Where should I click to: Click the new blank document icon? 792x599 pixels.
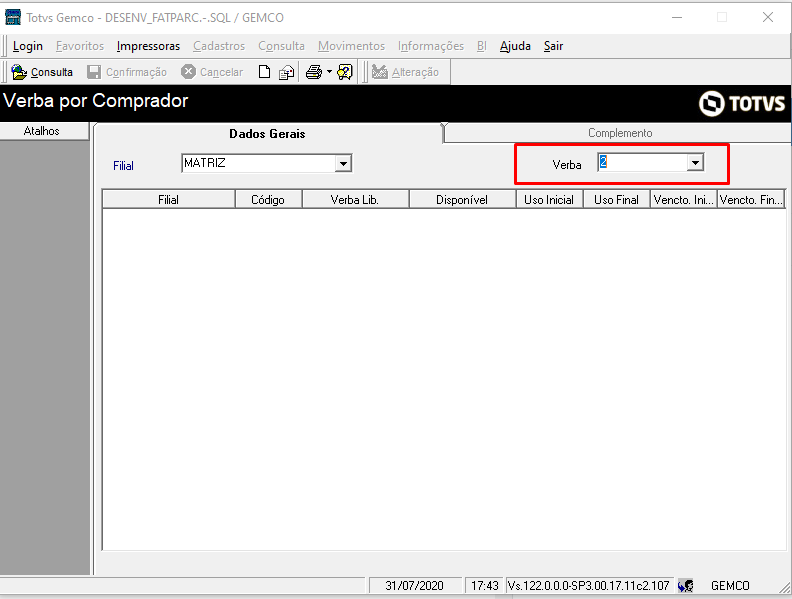tap(264, 72)
